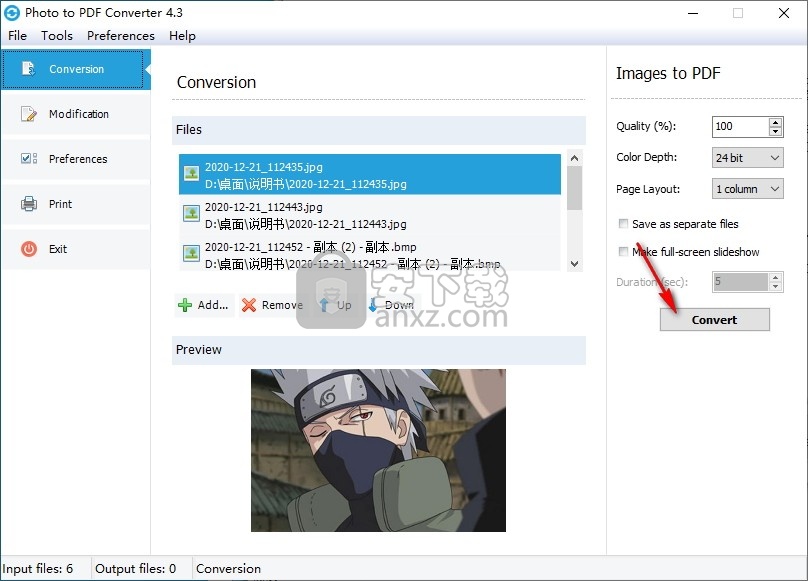Select 2020-12-21_112435.jpg in file list

click(x=370, y=174)
